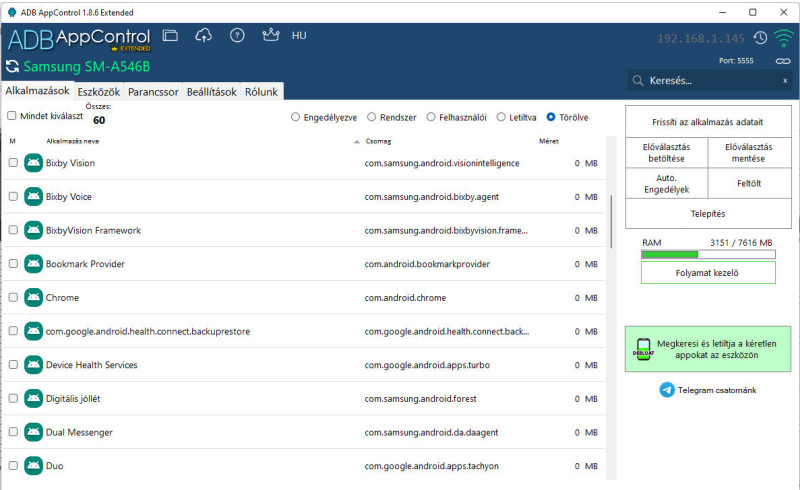Click the ADB AppControl logo
The width and height of the screenshot is (800, 490).
point(79,40)
